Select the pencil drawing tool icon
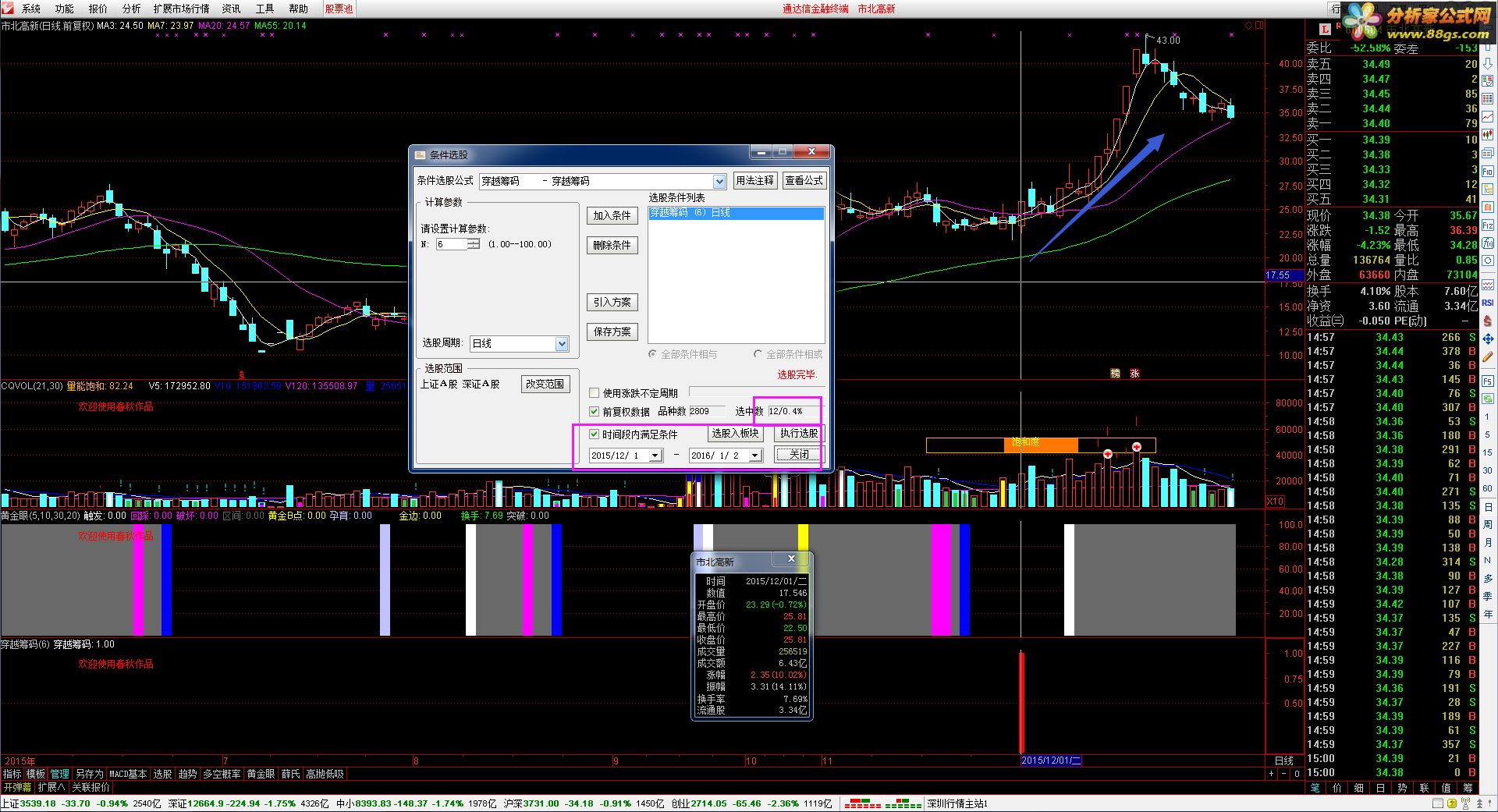1498x812 pixels. click(x=1488, y=356)
